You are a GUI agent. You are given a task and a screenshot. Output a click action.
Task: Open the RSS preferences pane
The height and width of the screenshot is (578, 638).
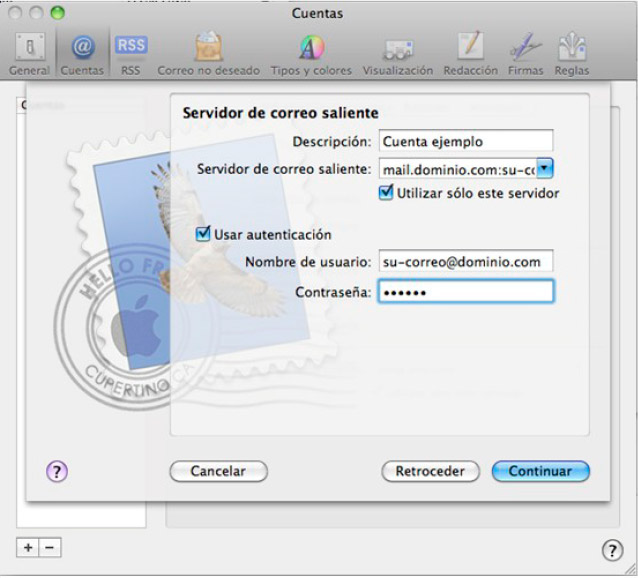(131, 54)
